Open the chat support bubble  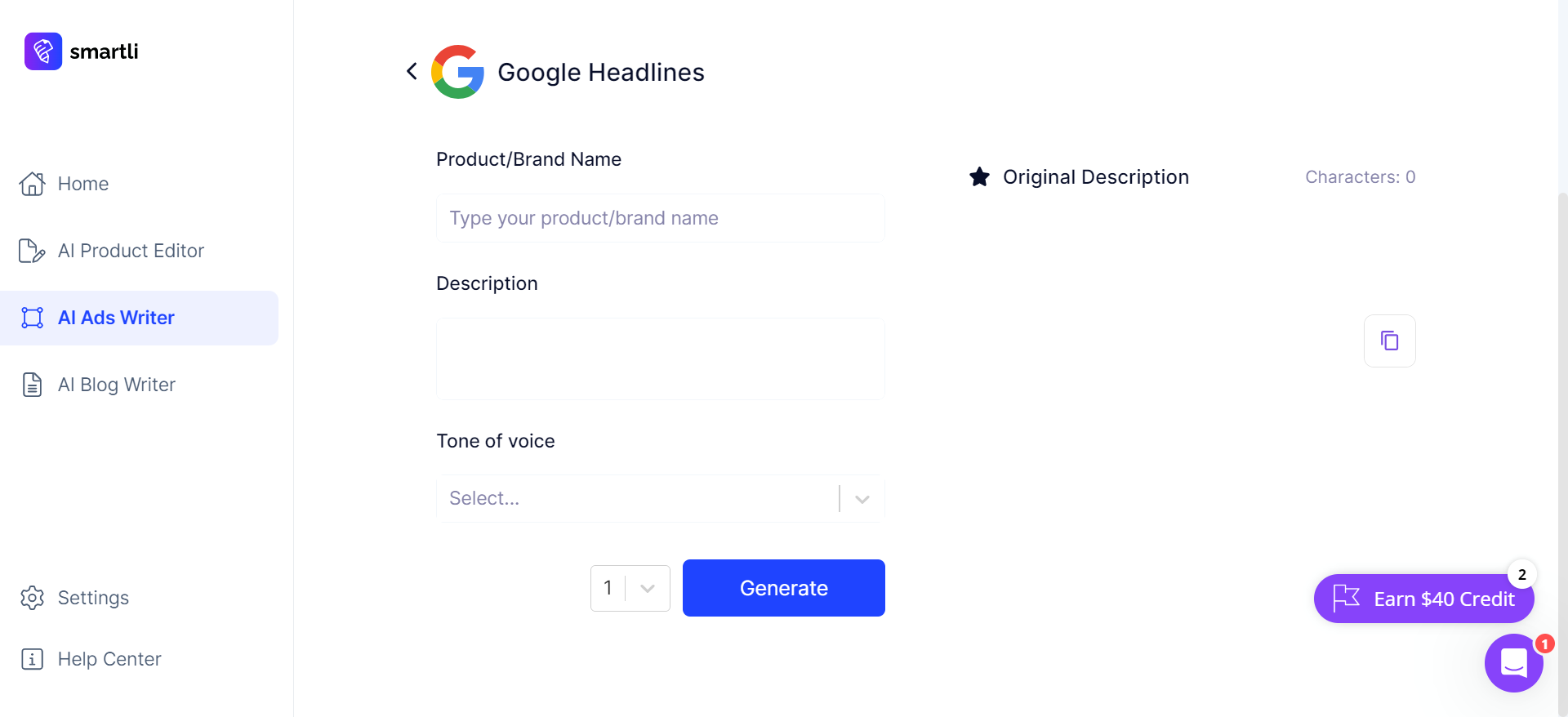1513,662
